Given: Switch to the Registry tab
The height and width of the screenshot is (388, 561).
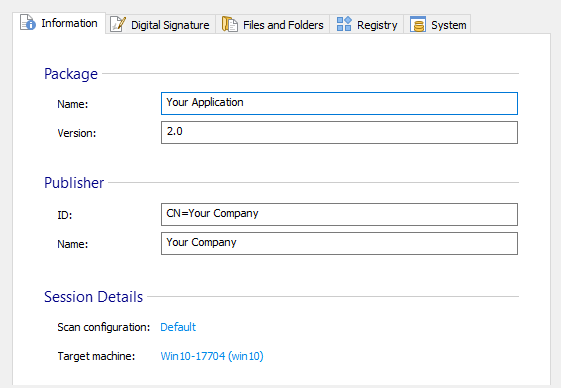Looking at the screenshot, I should click(x=367, y=24).
